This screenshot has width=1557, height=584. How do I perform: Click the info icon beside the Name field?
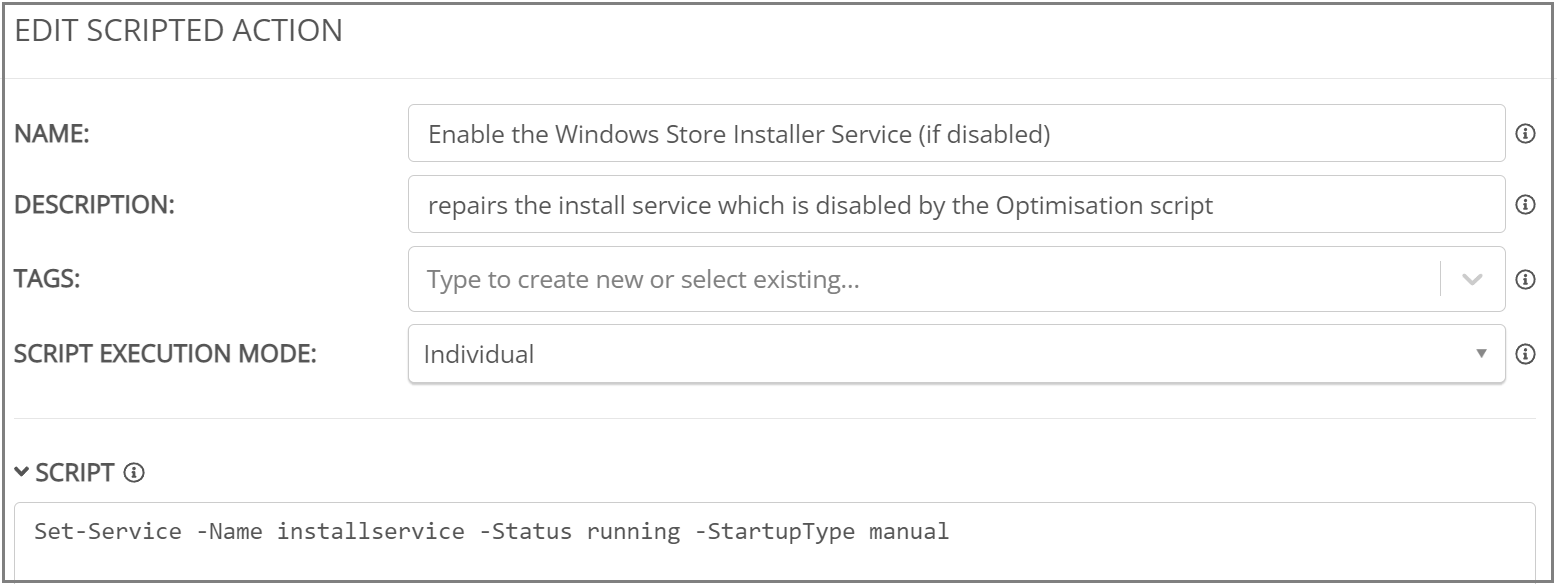point(1525,133)
